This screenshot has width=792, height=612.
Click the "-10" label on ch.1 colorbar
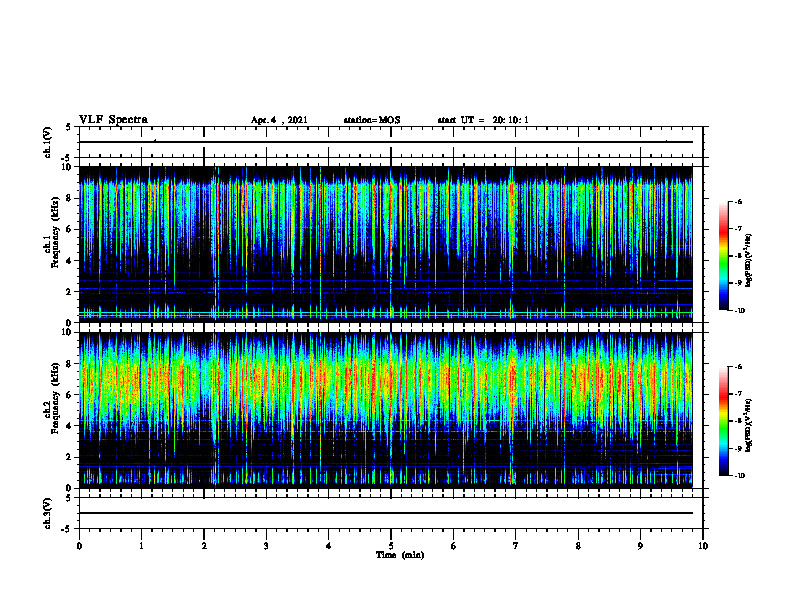click(739, 311)
